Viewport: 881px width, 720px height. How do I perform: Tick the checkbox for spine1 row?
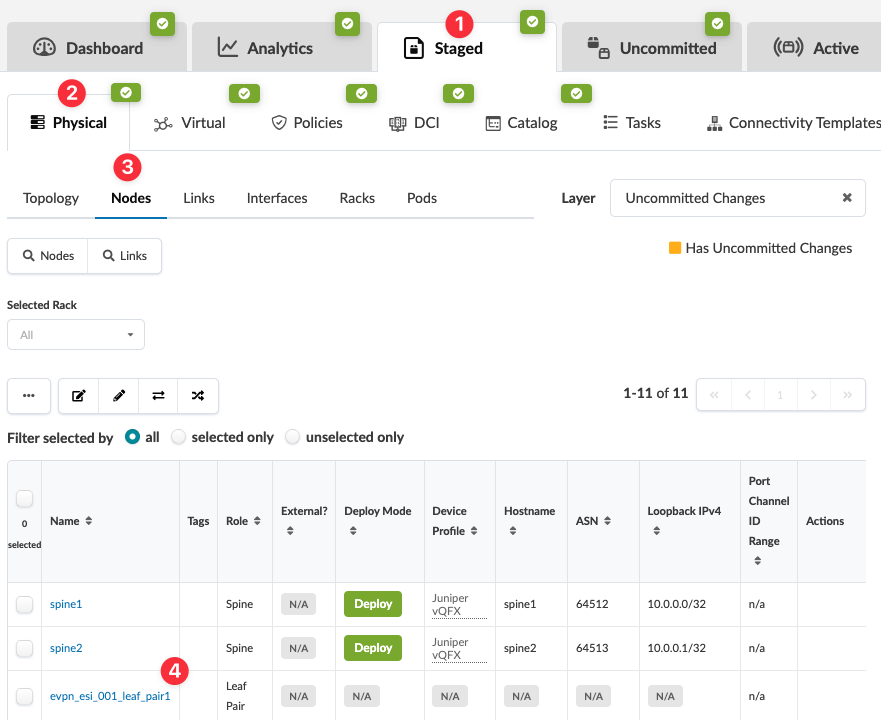(x=25, y=604)
